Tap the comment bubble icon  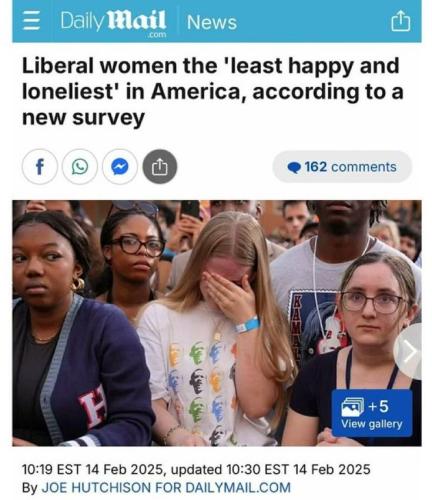[294, 167]
